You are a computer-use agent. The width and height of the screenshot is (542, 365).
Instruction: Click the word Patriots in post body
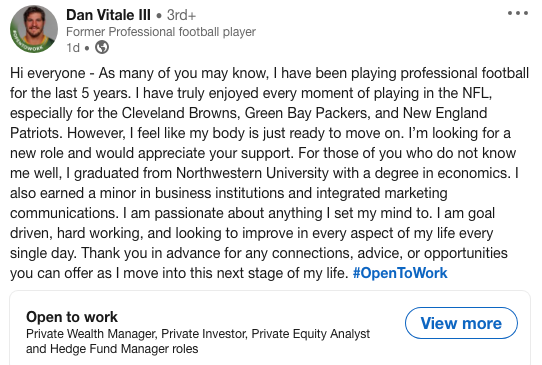[36, 133]
